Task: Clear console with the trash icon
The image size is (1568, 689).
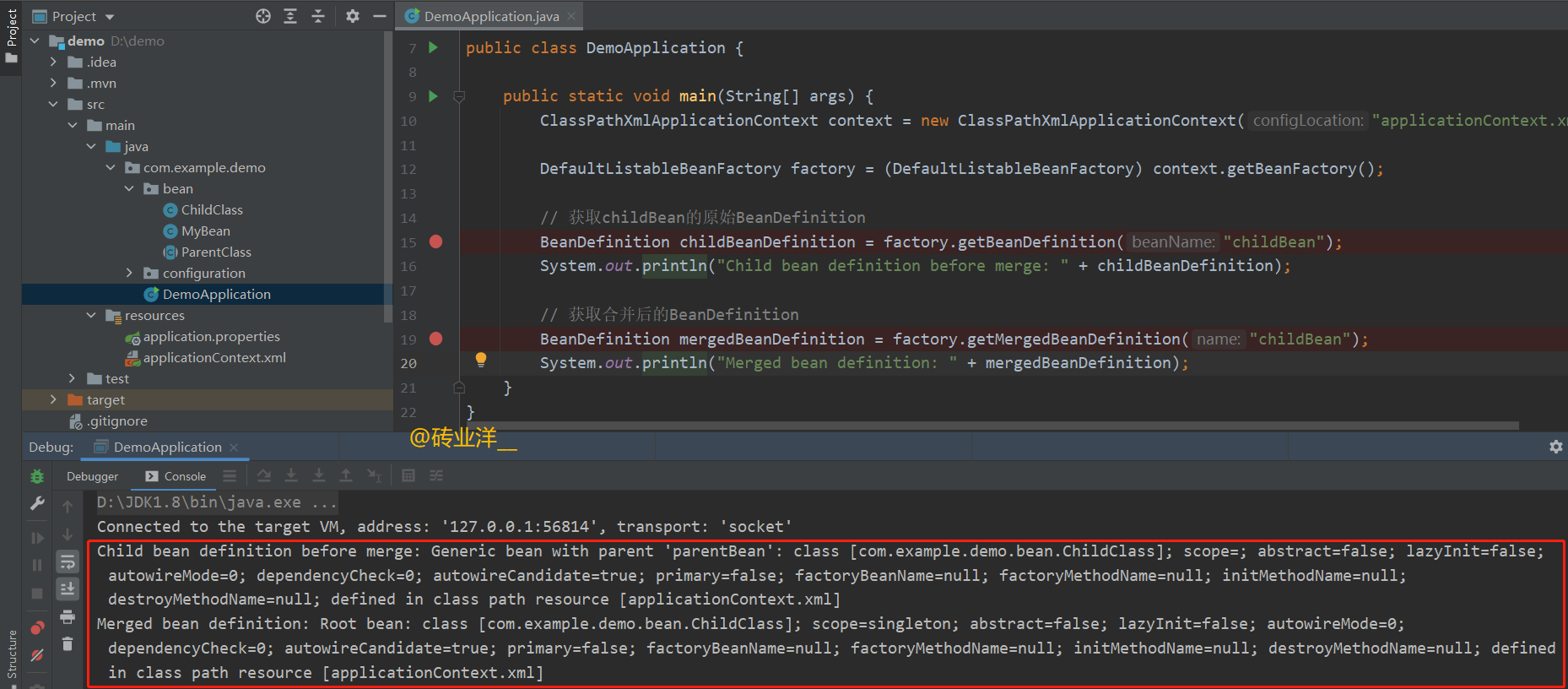Action: tap(68, 644)
